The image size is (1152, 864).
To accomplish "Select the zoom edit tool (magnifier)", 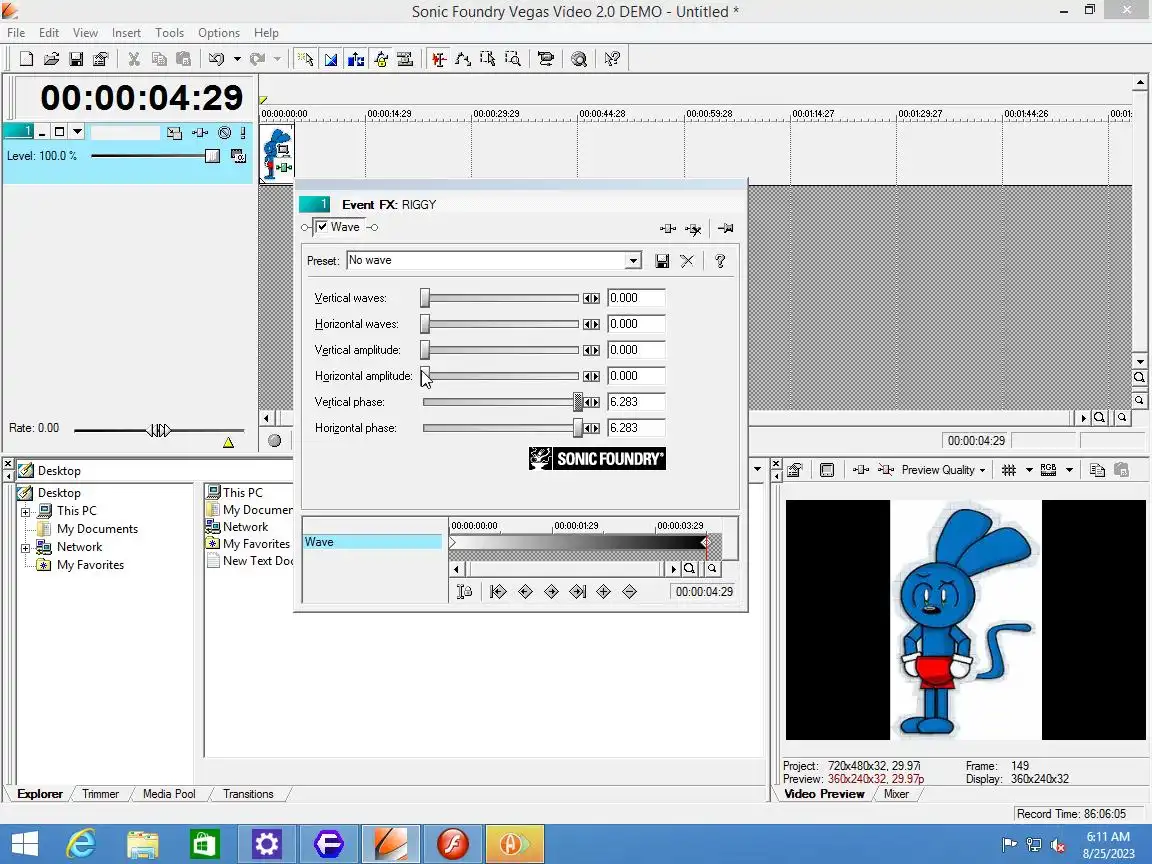I will (x=513, y=59).
